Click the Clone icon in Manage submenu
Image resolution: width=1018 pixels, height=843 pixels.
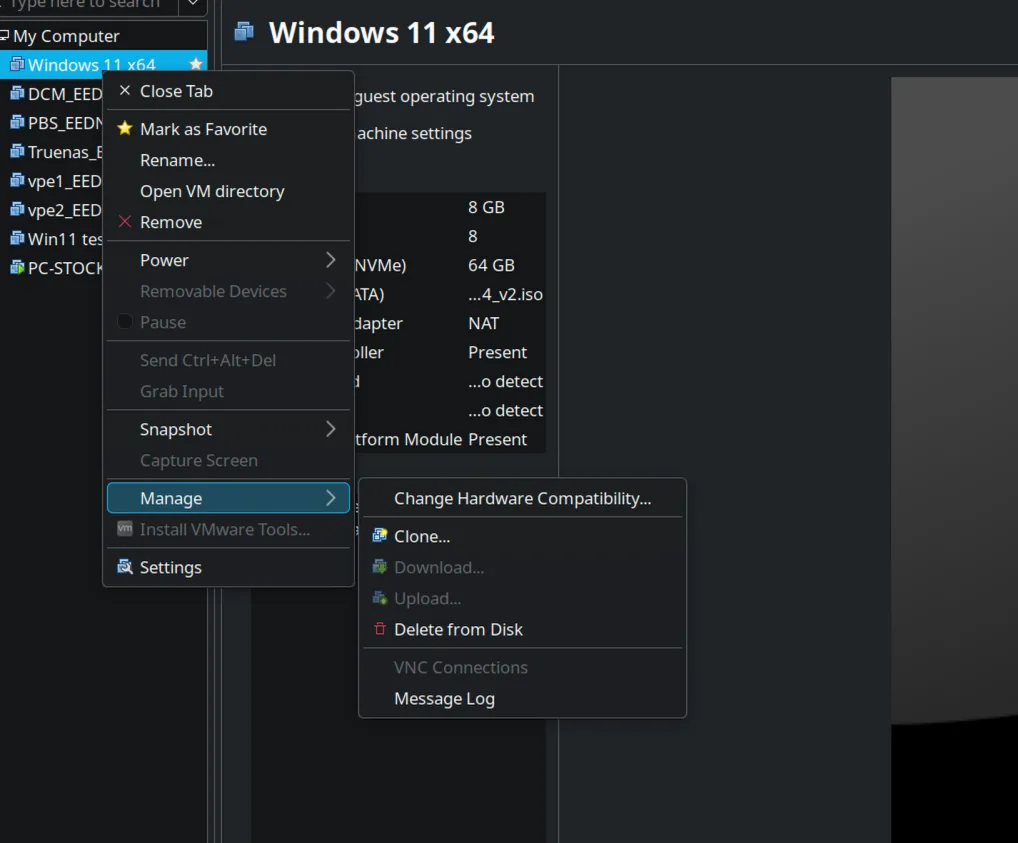[380, 536]
